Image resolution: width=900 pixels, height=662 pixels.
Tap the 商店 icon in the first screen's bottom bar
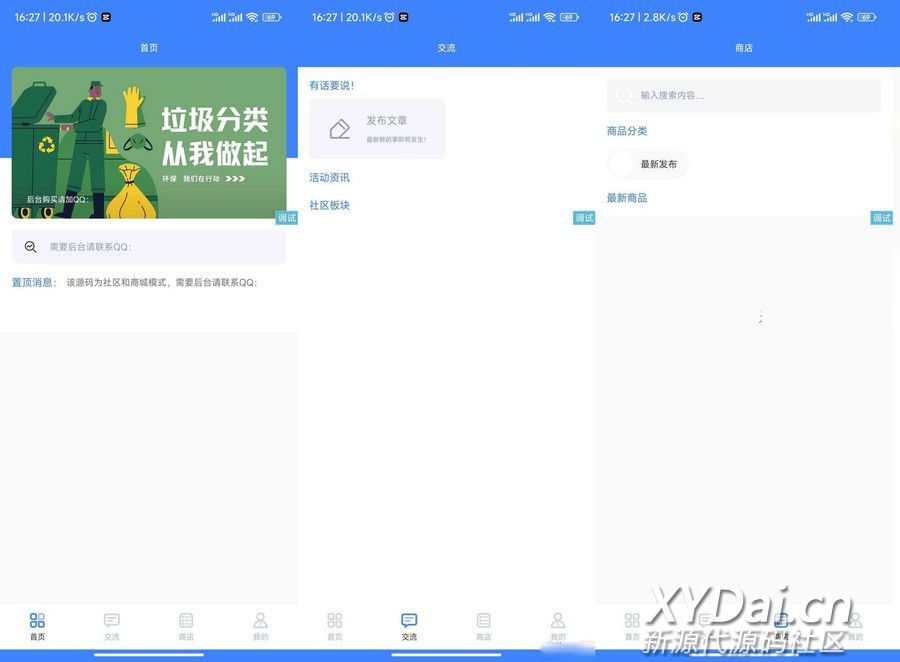point(186,621)
